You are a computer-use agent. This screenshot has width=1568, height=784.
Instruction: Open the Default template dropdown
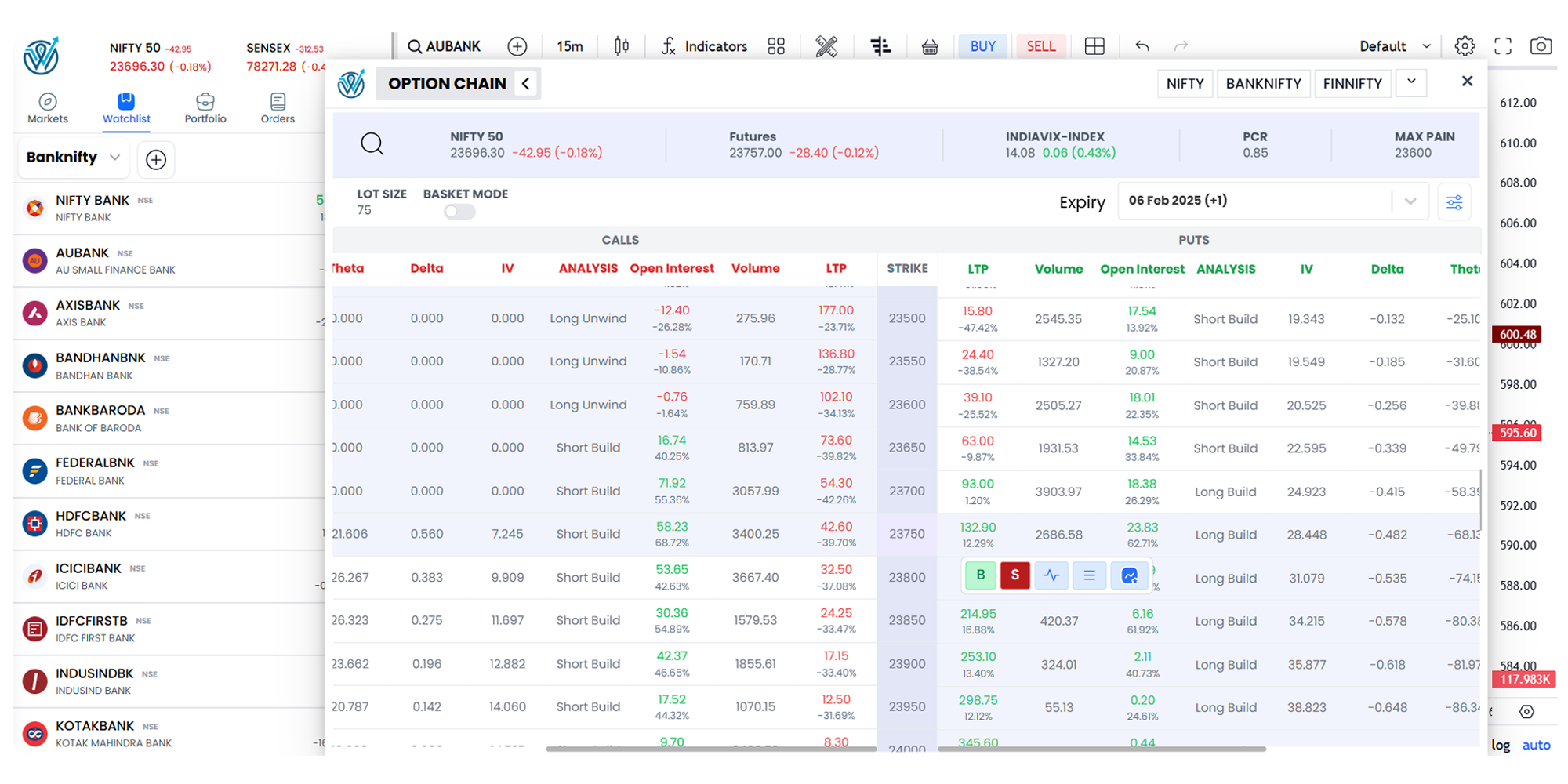tap(1396, 46)
